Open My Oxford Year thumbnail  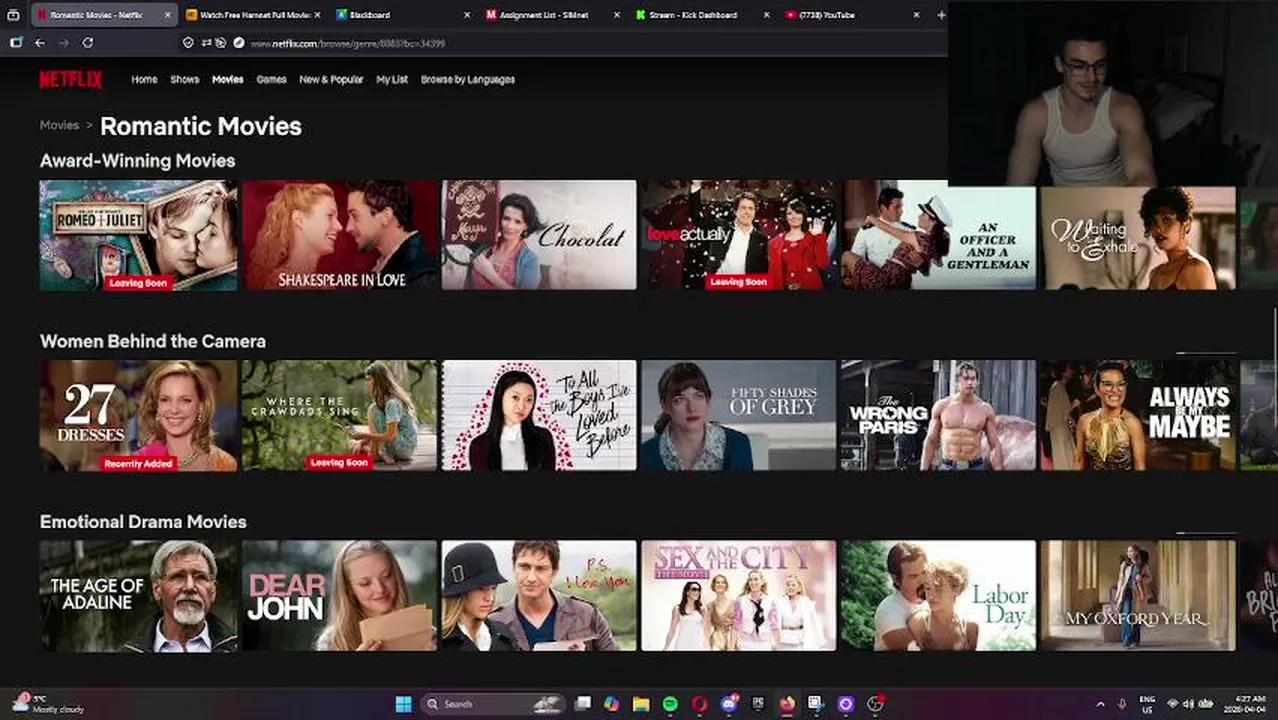(x=1138, y=596)
